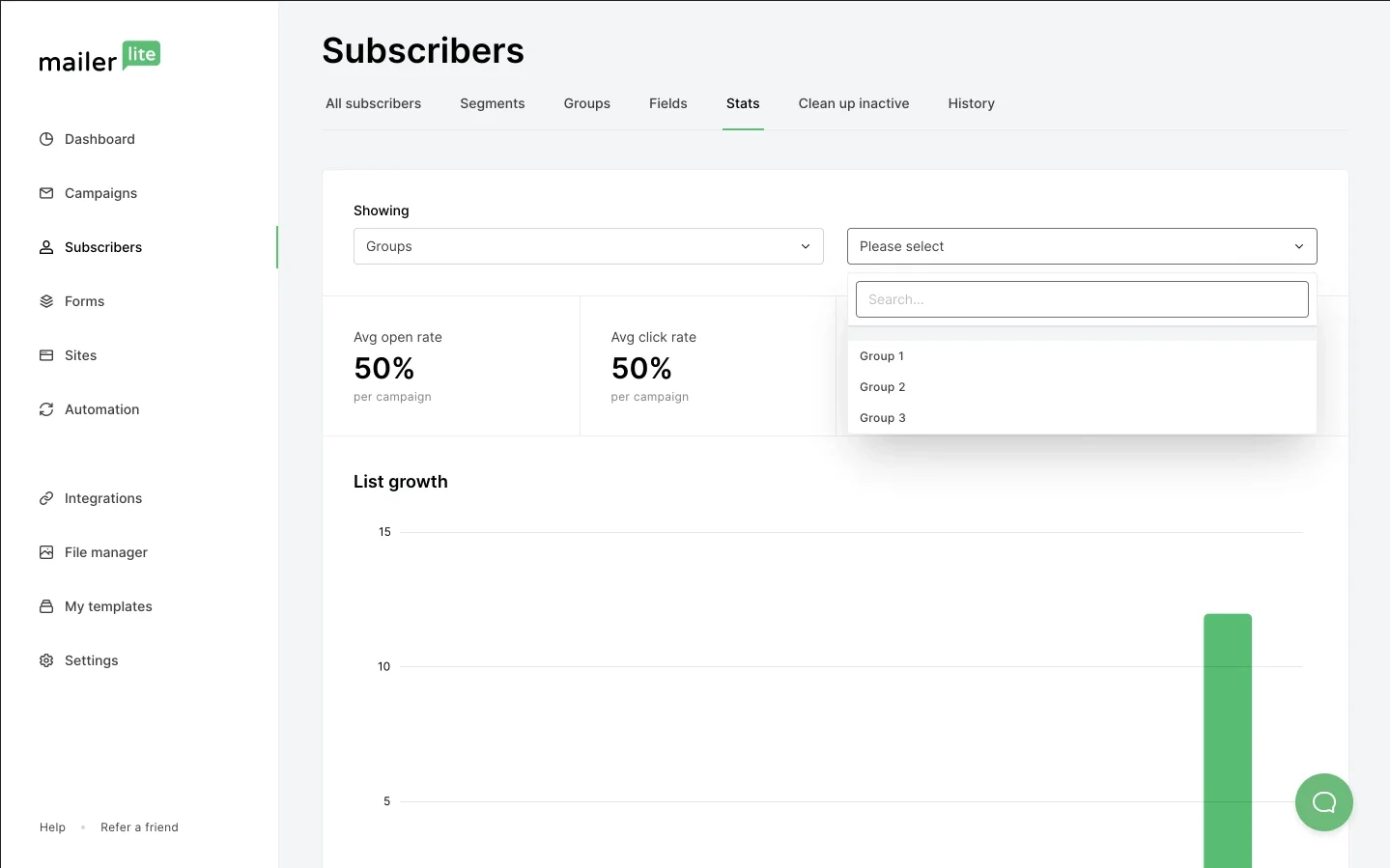Viewport: 1390px width, 868px height.
Task: Click the Dashboard clock icon
Action: (46, 139)
